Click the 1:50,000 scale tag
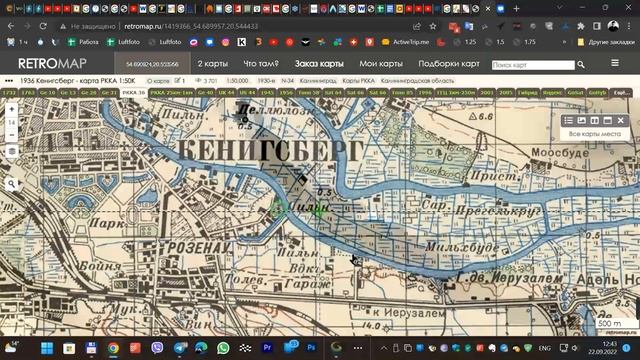The width and height of the screenshot is (640, 360). pos(237,81)
